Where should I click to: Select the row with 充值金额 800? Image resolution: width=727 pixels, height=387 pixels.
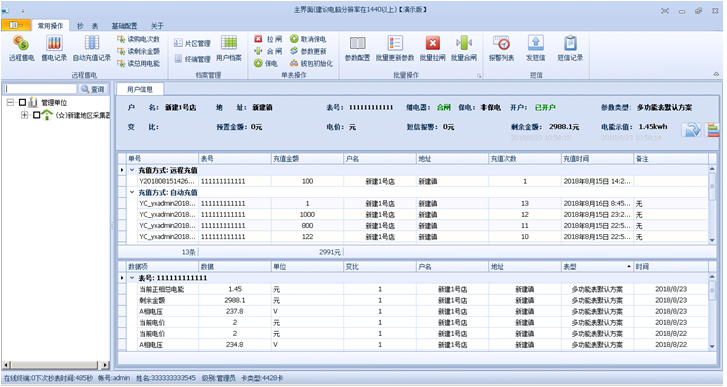coord(413,226)
